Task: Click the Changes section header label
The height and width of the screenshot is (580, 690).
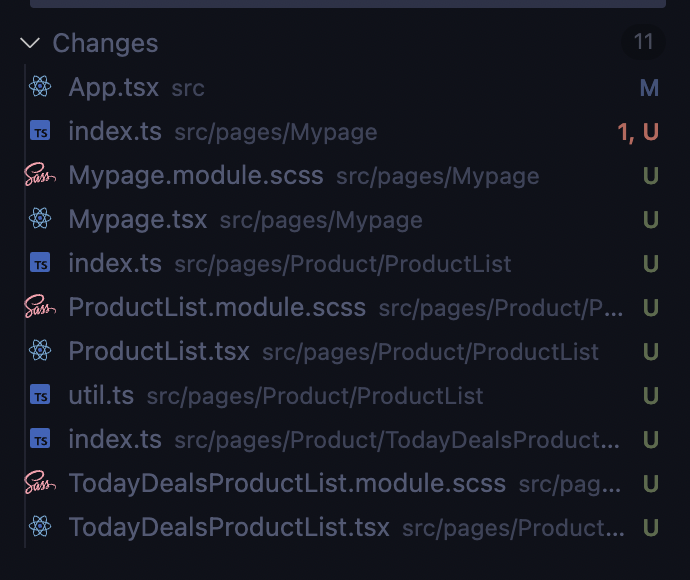Action: (105, 43)
